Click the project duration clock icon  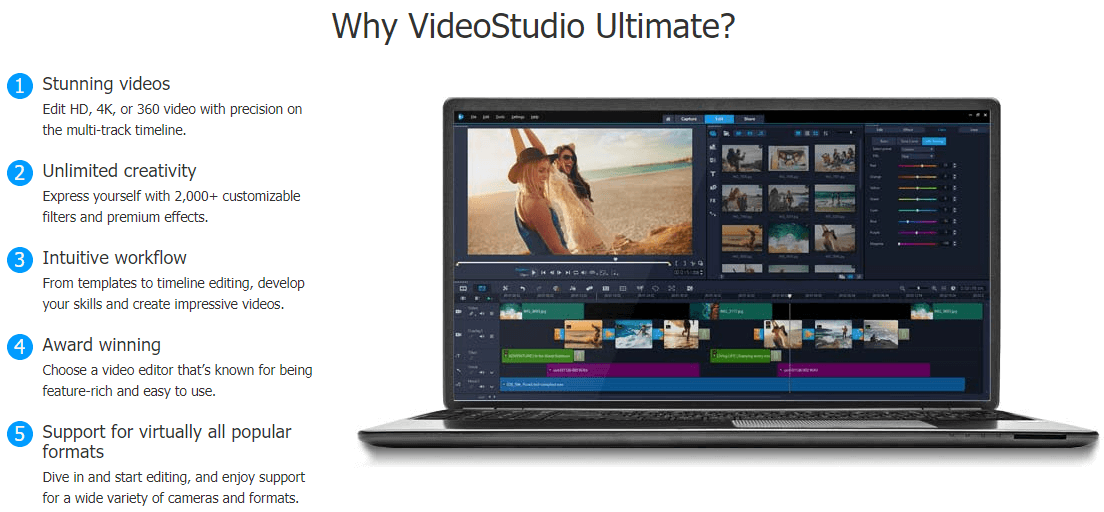[x=953, y=288]
